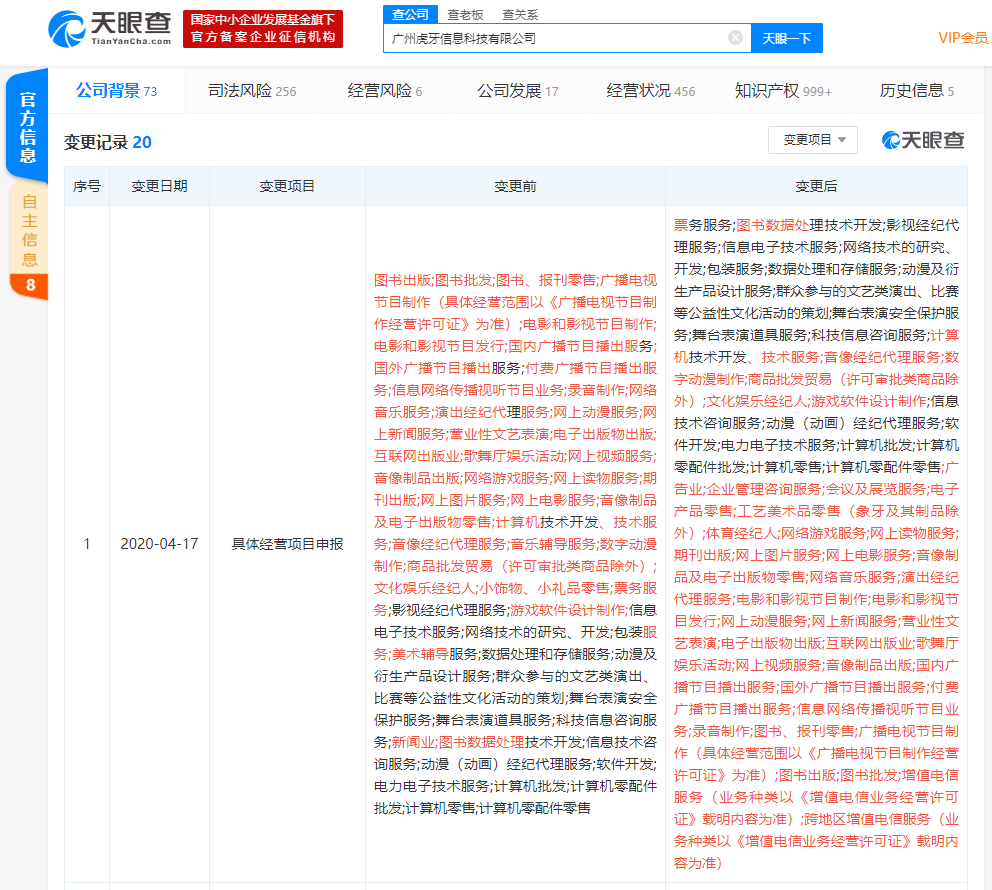Open the 历史信息 5 tab
This screenshot has height=890, width=992.
point(914,90)
